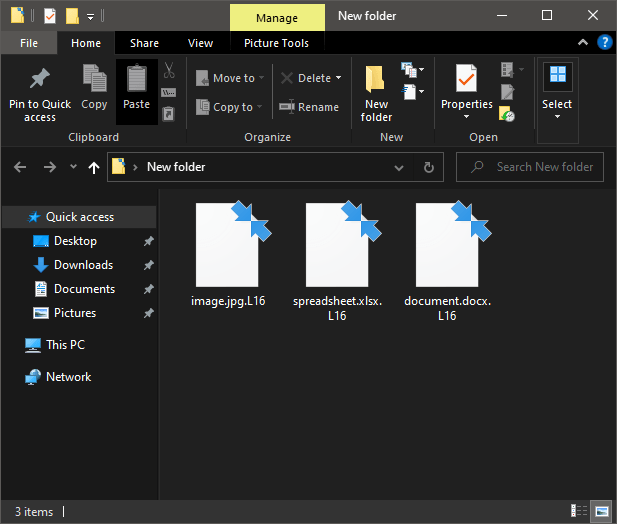This screenshot has height=524, width=617.
Task: Switch to large thumbnails view in status bar
Action: (601, 511)
